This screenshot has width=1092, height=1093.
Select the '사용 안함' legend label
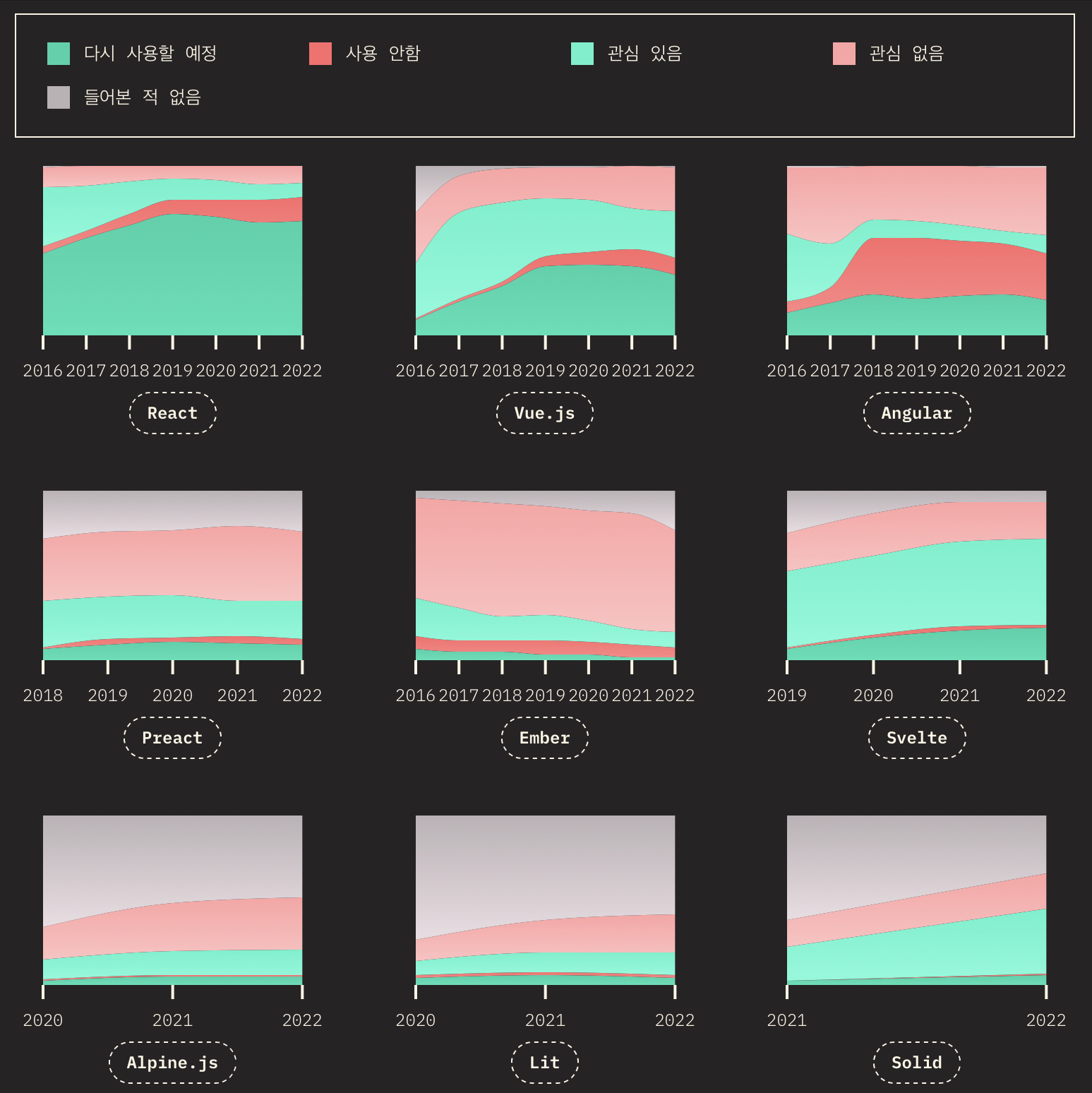(x=383, y=54)
